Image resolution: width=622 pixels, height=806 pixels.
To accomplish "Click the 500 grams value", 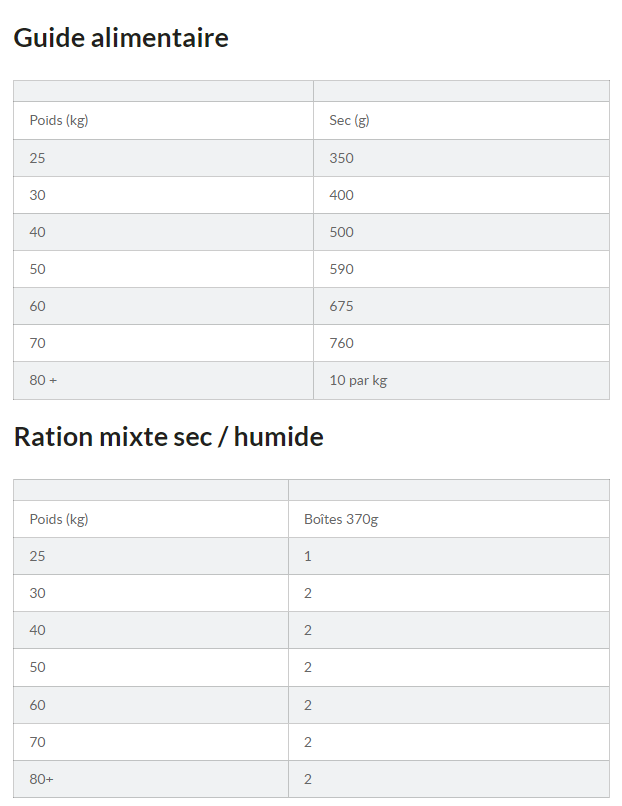I will 341,232.
